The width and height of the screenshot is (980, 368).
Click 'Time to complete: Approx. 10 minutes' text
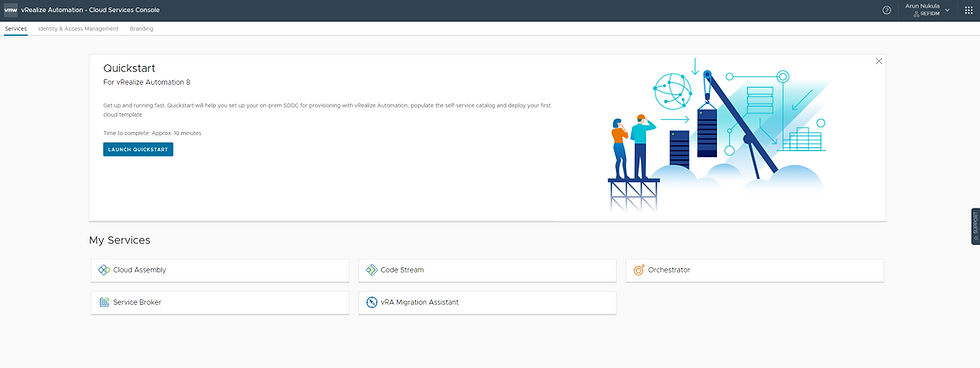point(152,133)
